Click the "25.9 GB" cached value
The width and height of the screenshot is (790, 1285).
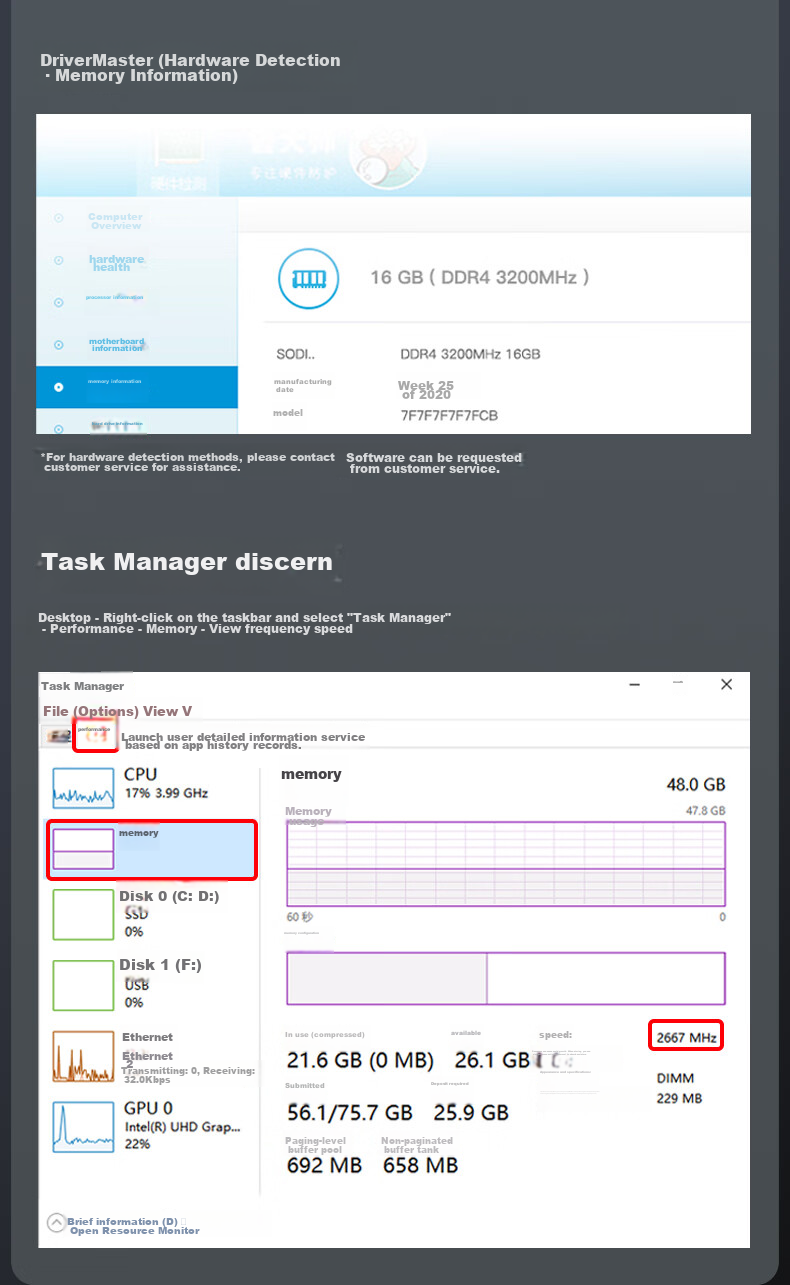471,1112
